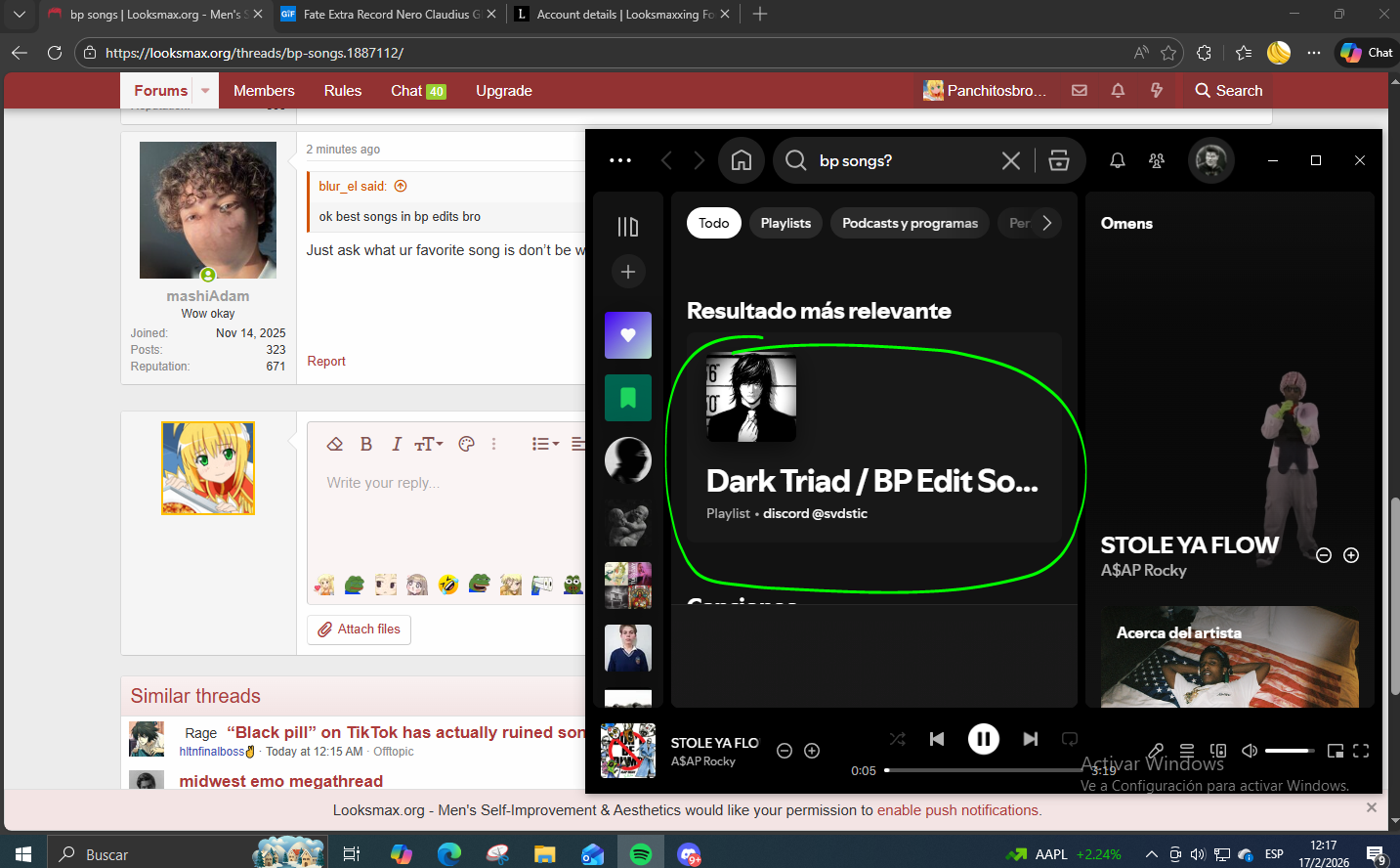The height and width of the screenshot is (868, 1400).
Task: Toggle shuffle in Spotify player
Action: (x=897, y=739)
